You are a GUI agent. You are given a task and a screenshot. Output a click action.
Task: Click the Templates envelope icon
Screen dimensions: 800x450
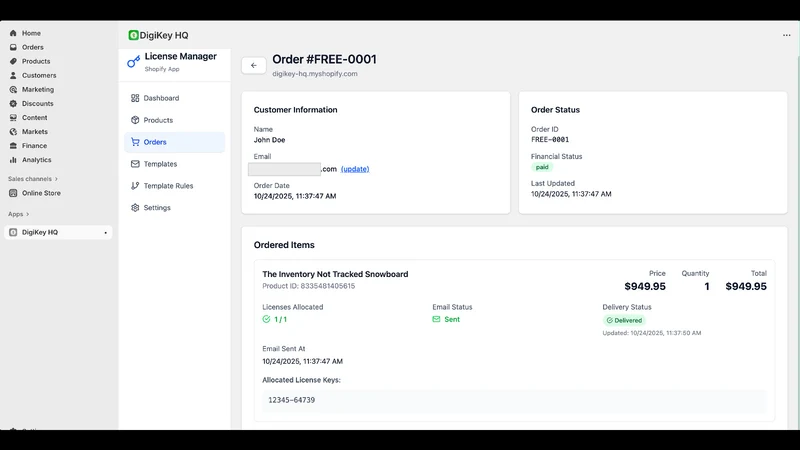pos(135,164)
